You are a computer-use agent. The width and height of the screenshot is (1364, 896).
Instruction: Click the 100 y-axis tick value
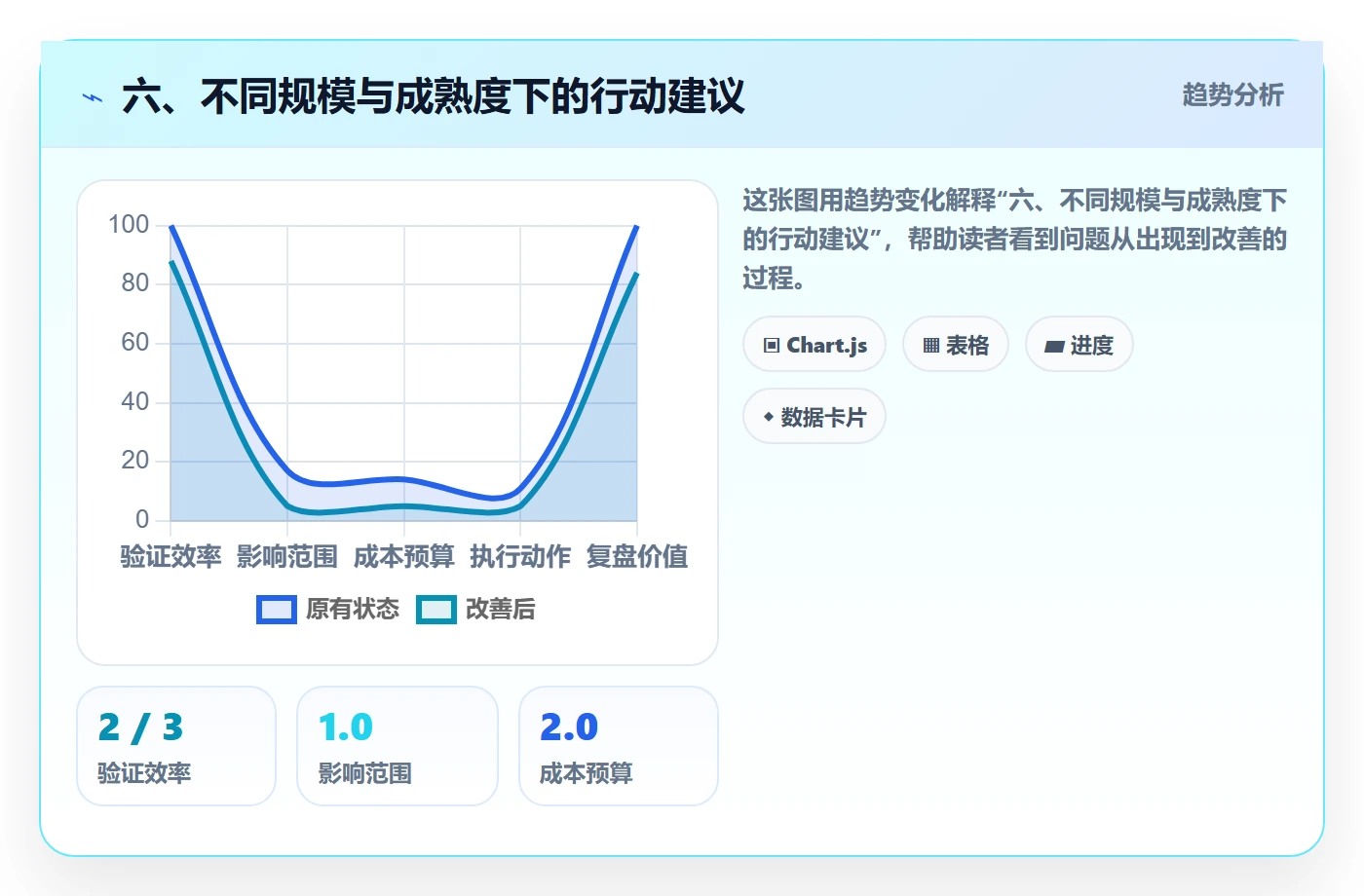point(129,224)
